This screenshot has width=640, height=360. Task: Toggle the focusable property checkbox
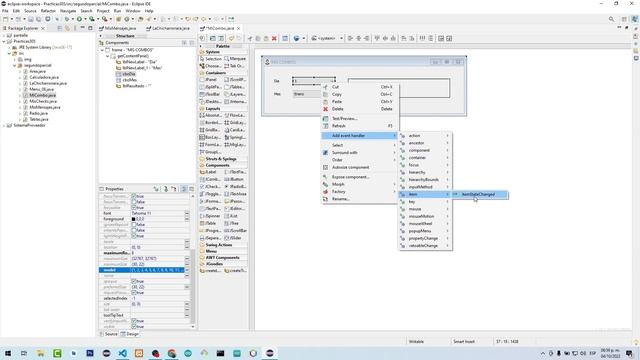tap(133, 208)
